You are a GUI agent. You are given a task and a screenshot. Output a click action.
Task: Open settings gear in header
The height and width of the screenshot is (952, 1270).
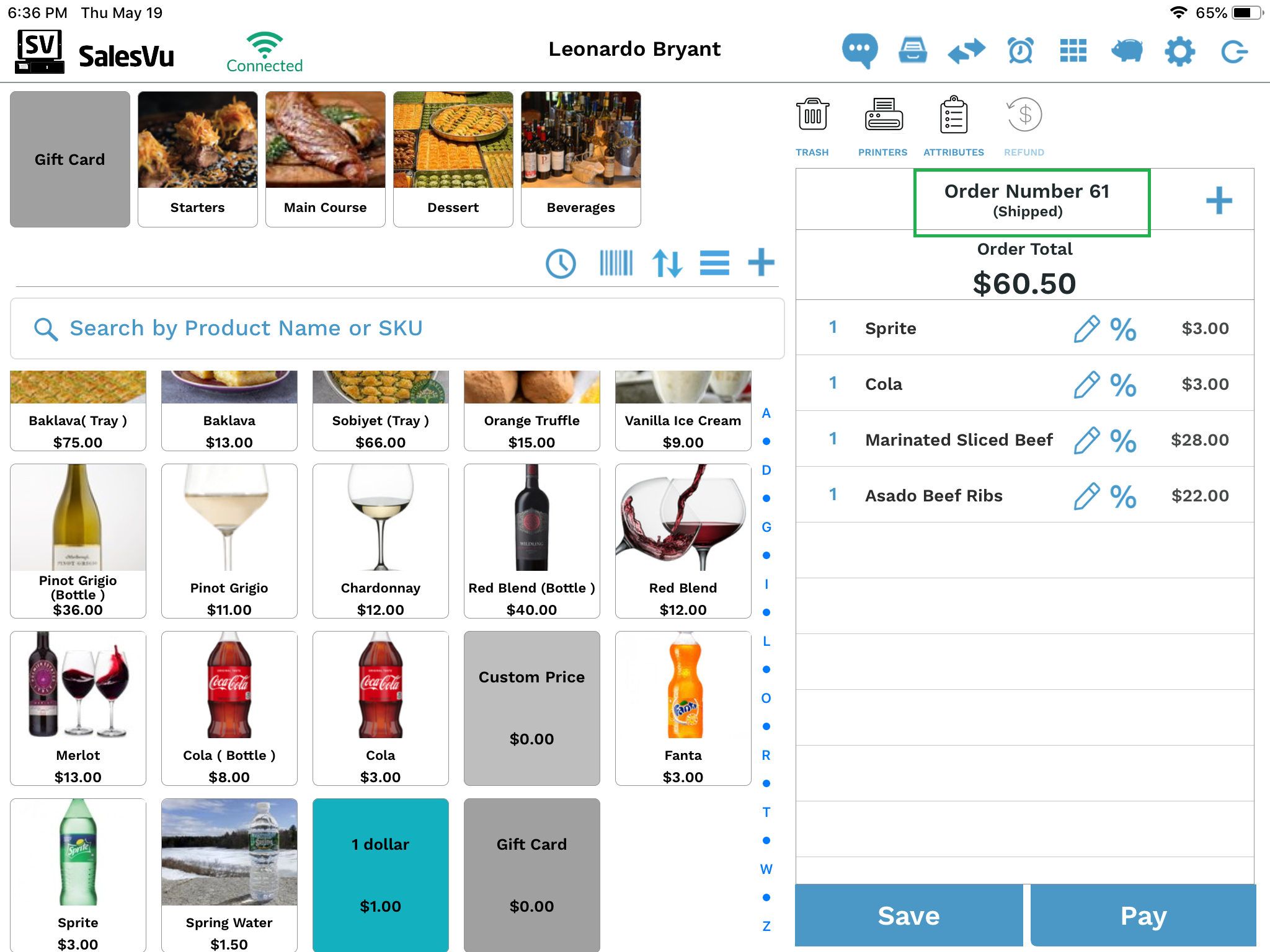point(1179,51)
